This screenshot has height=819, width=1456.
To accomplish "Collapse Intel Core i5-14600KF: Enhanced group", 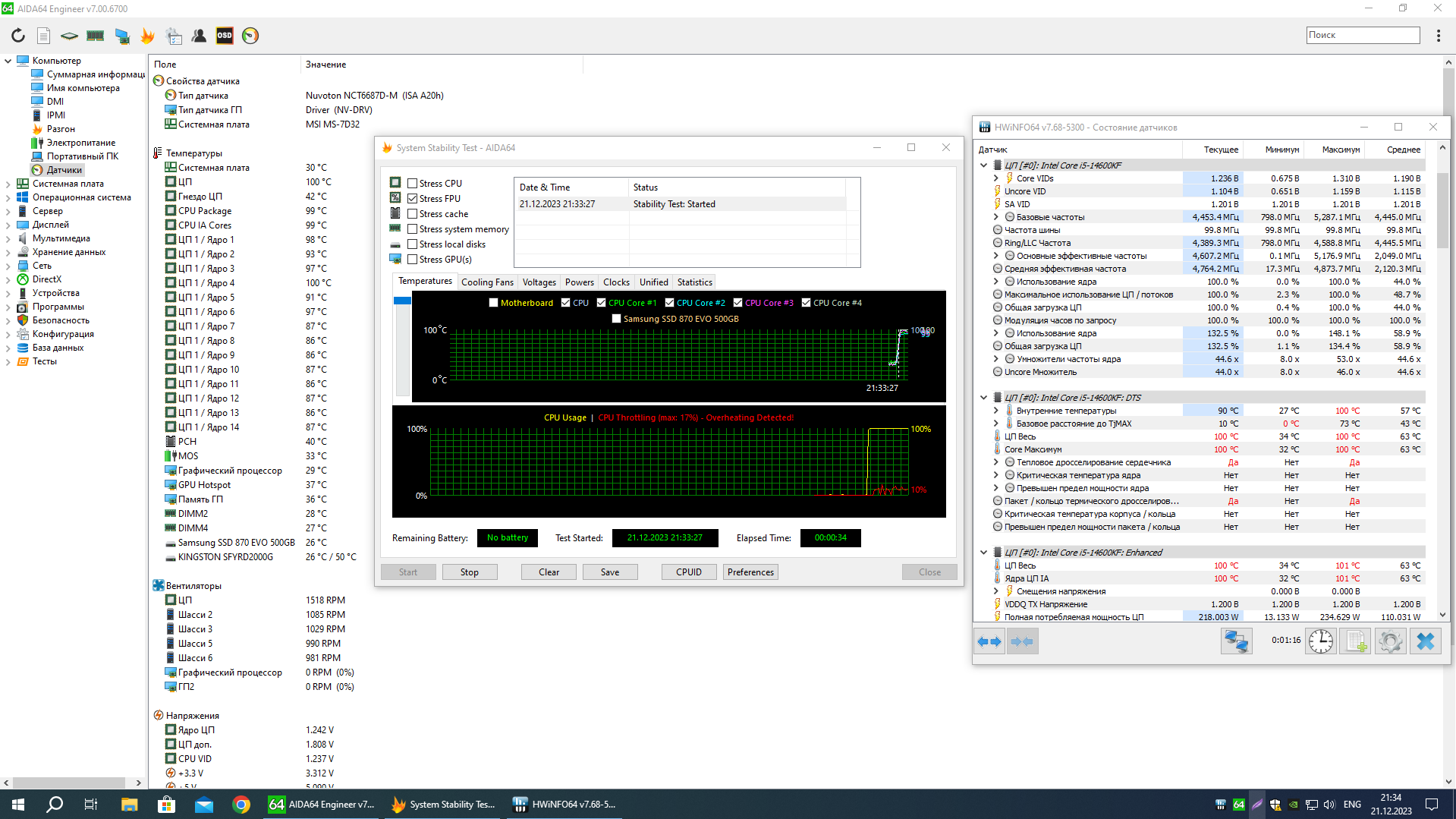I will 984,553.
